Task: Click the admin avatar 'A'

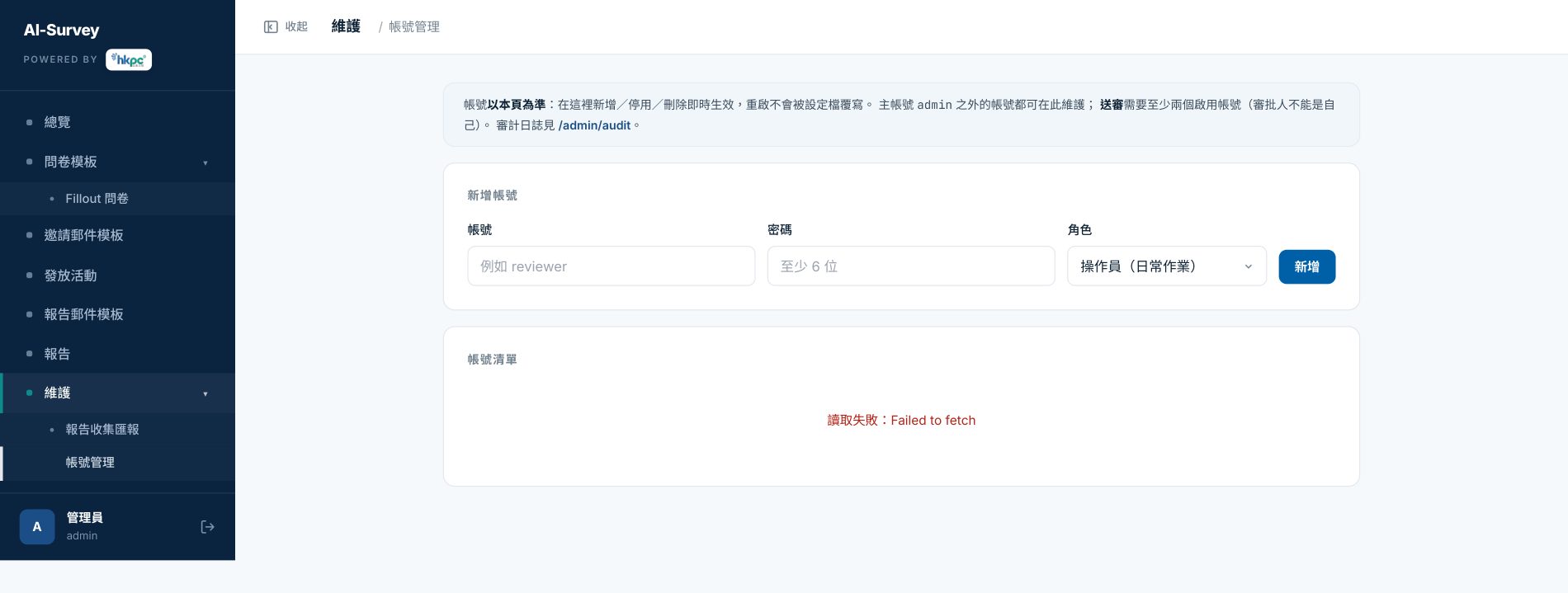Action: click(x=37, y=527)
